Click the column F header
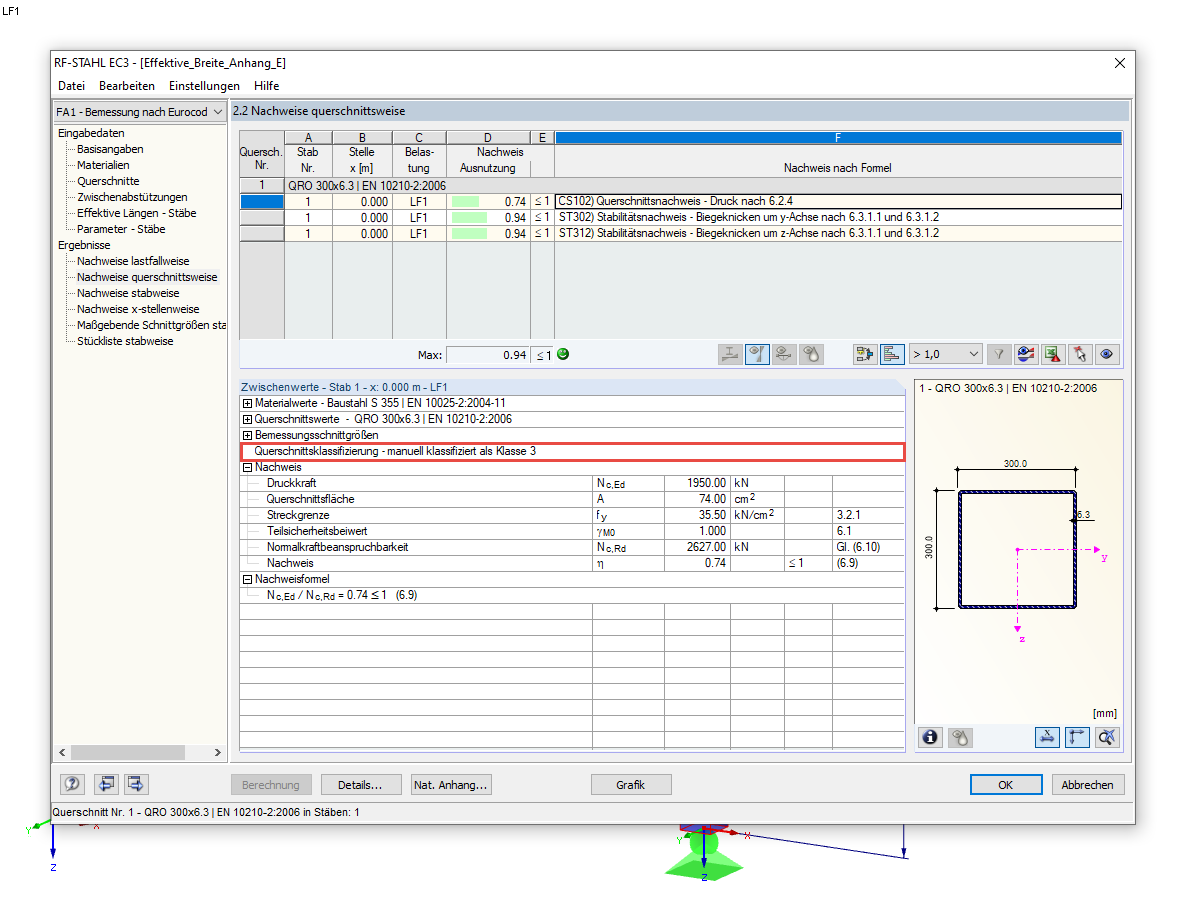This screenshot has width=1200, height=900. coord(838,137)
